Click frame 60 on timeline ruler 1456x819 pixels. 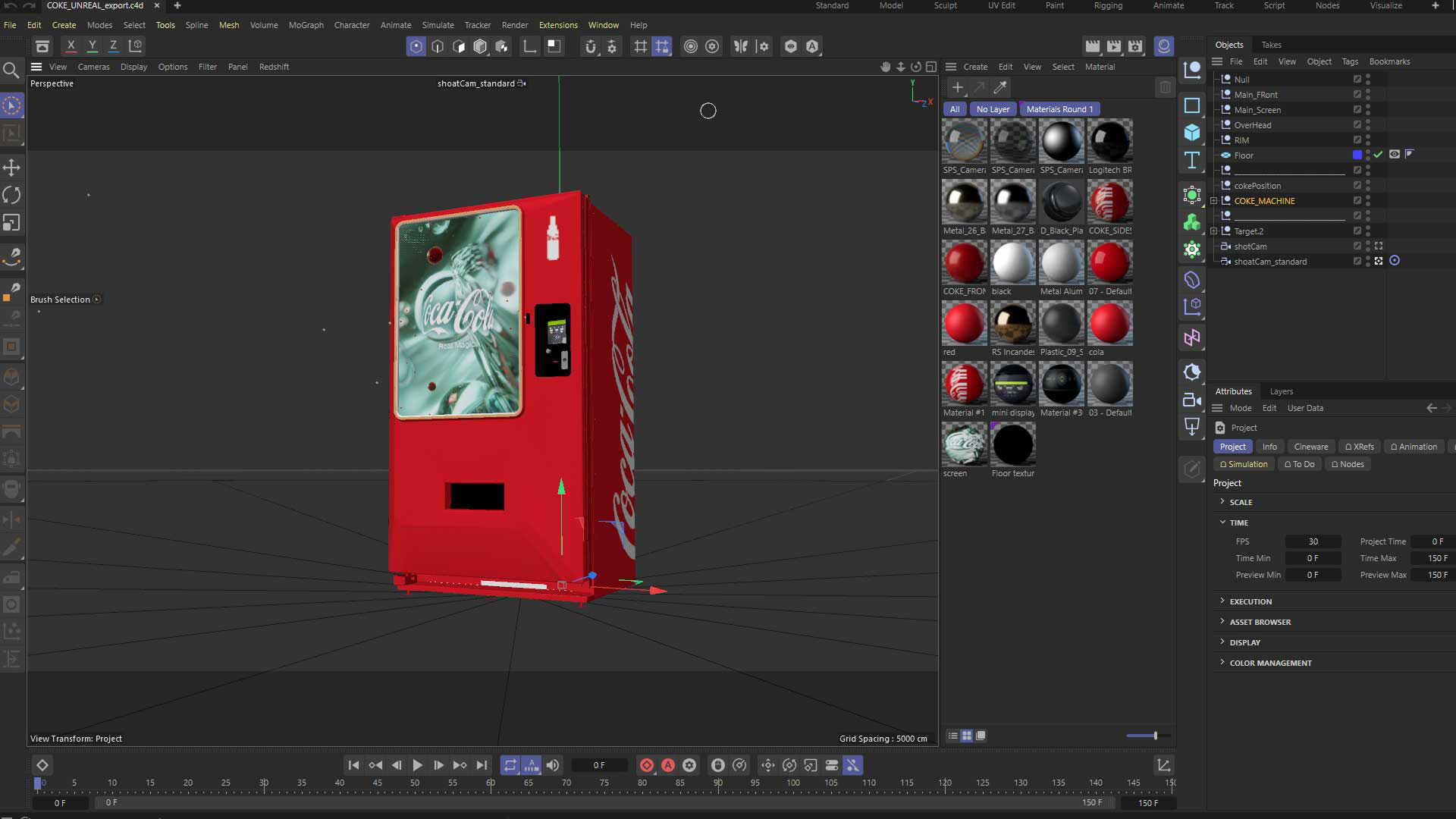click(x=491, y=783)
